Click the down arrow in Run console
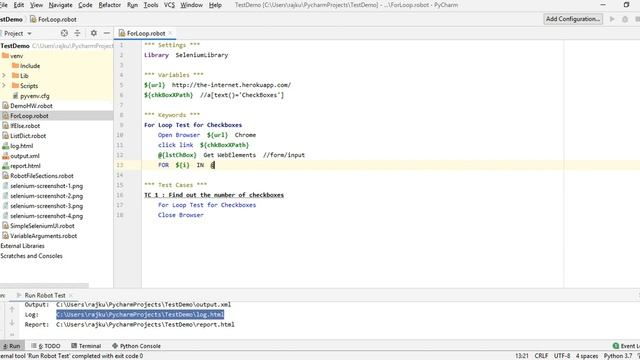The height and width of the screenshot is (360, 640). [x=12, y=323]
